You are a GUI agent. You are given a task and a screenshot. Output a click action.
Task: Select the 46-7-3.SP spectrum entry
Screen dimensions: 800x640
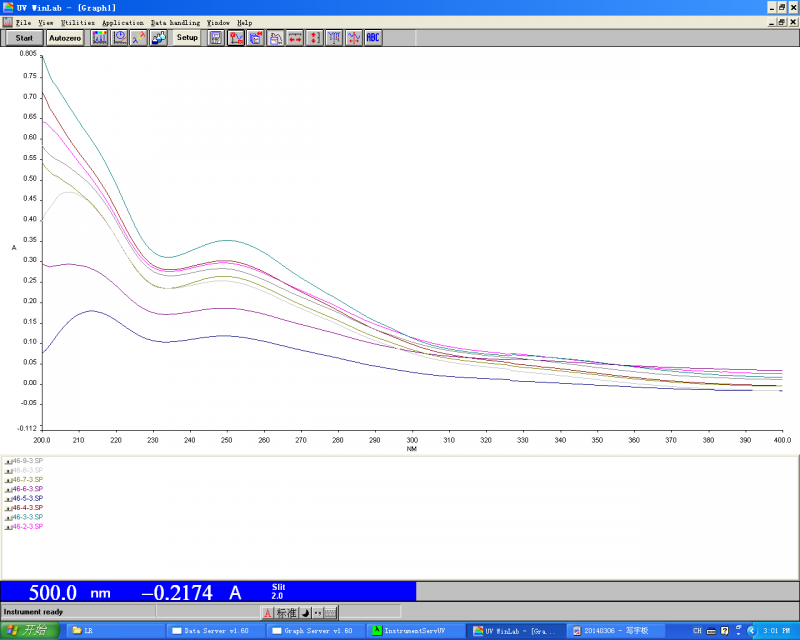coord(26,479)
